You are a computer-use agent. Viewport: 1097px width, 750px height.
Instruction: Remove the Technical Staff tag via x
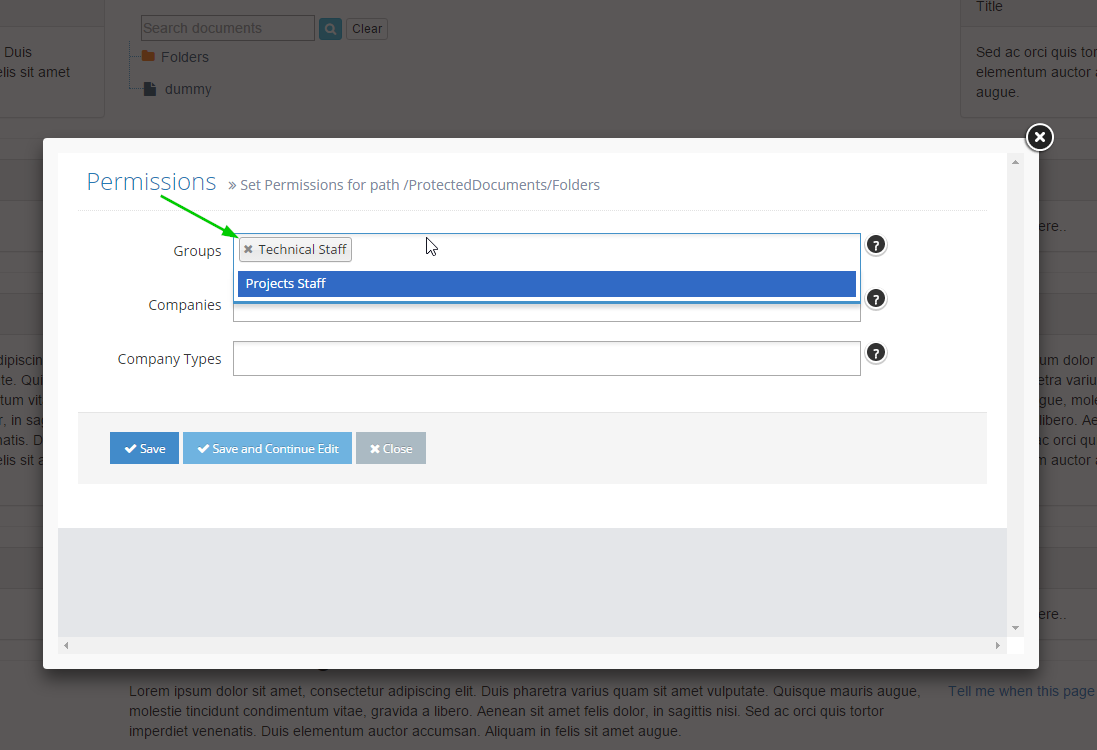(x=248, y=250)
